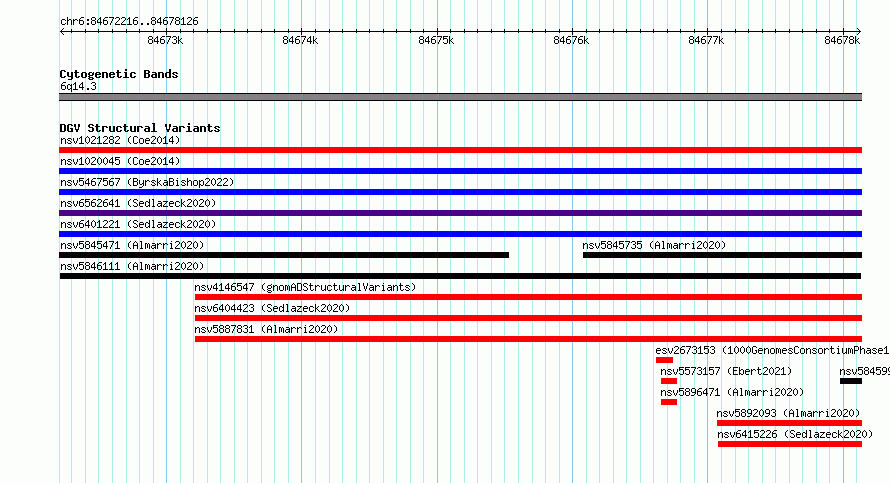Click the nsv5887831 (Almarri2020) label
Image resolution: width=890 pixels, height=483 pixels.
click(x=266, y=329)
